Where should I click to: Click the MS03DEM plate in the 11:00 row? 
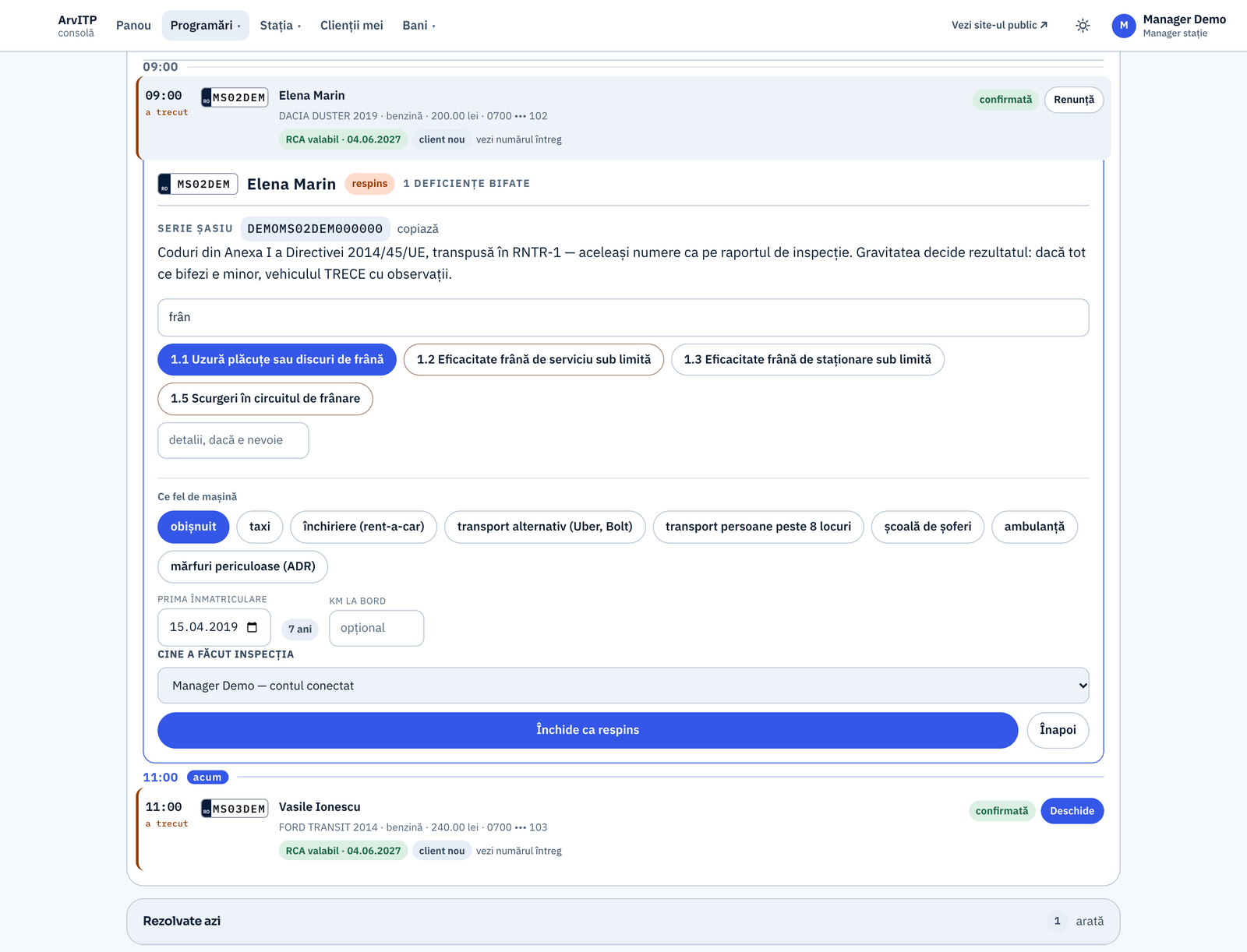click(x=235, y=809)
